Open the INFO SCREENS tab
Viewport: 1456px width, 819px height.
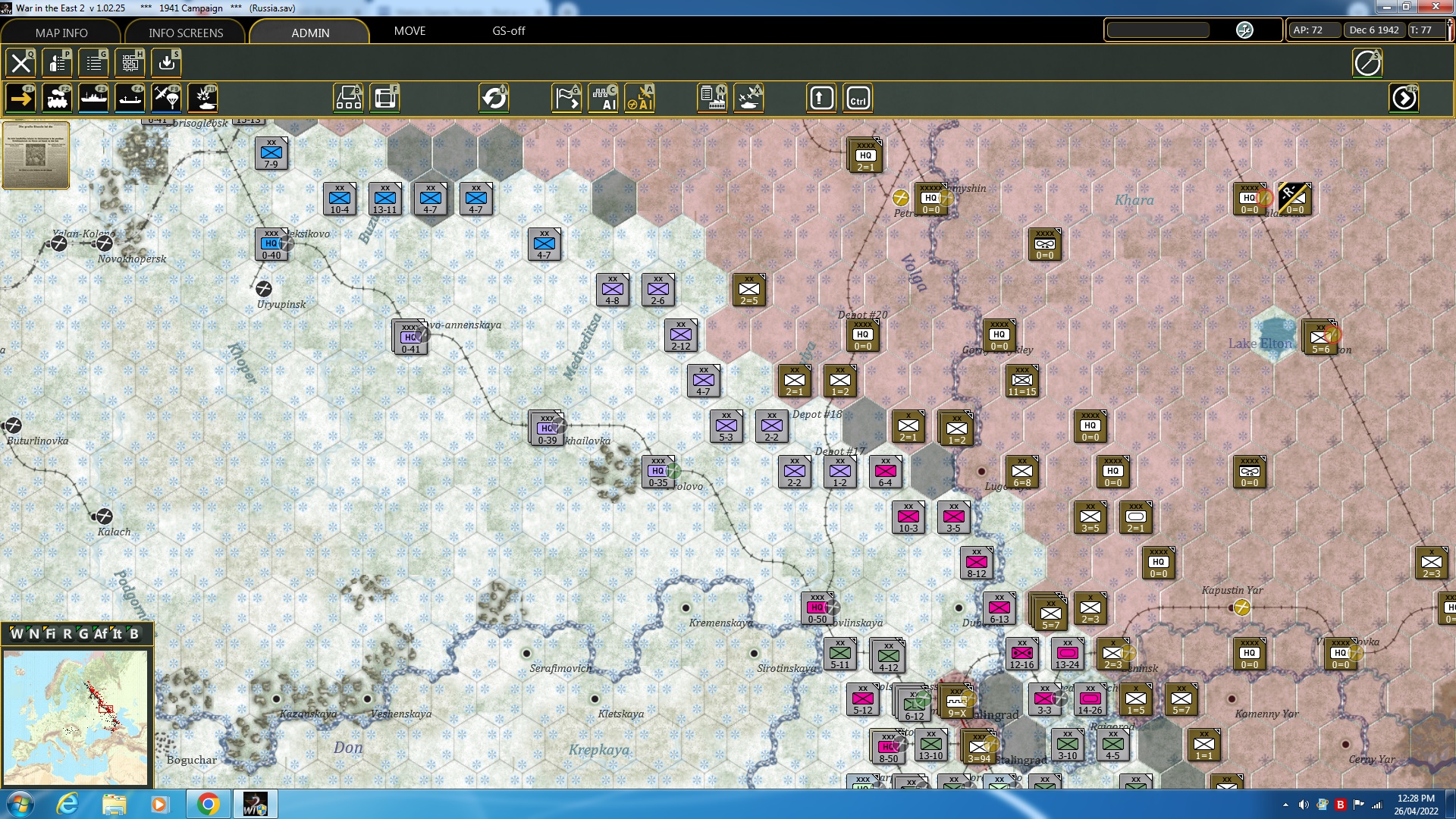coord(186,33)
